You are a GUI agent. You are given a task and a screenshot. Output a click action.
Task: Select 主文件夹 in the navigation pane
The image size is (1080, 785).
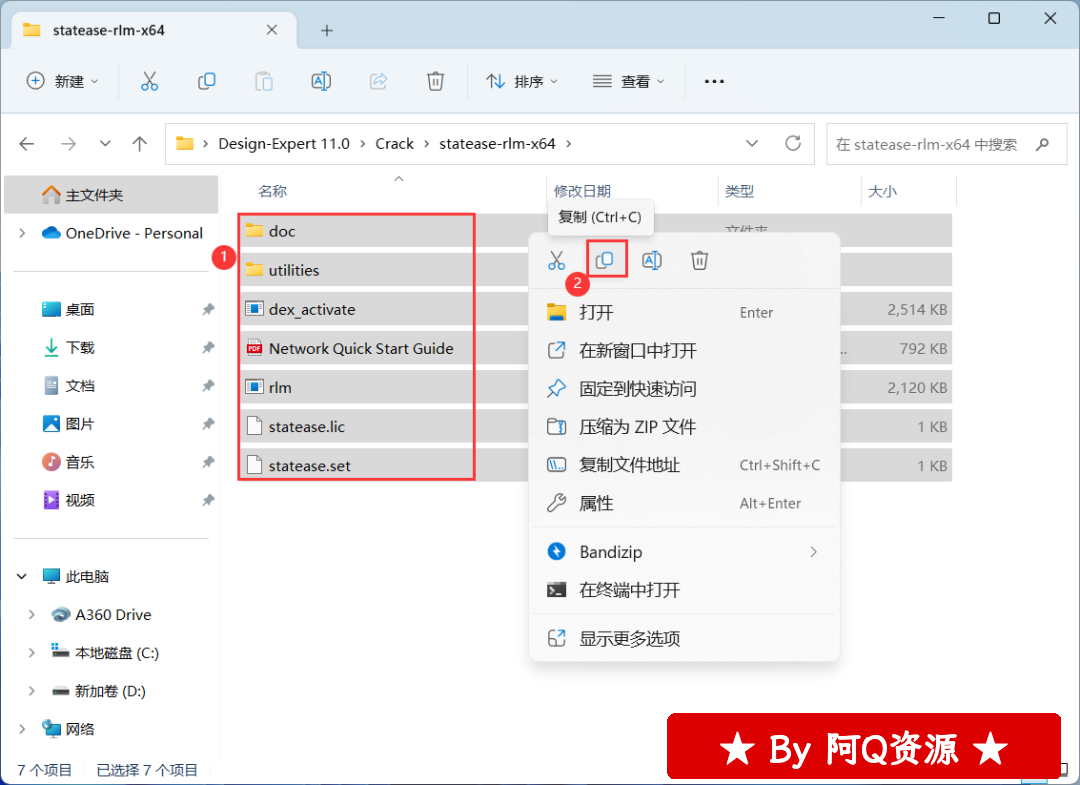(x=112, y=195)
